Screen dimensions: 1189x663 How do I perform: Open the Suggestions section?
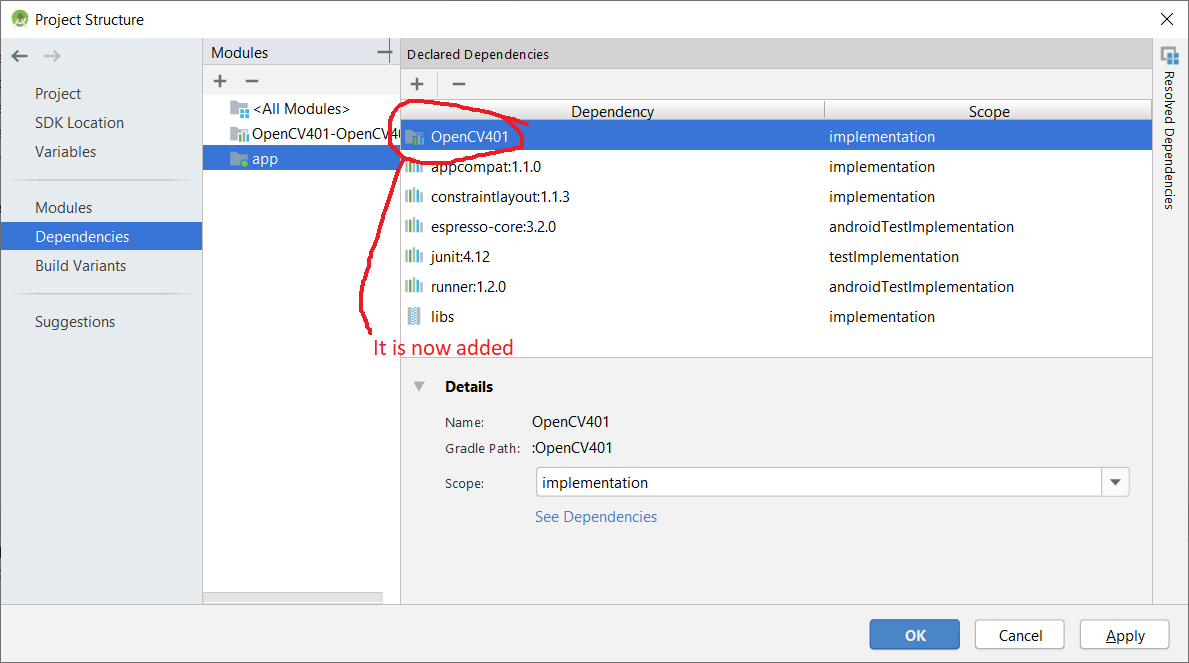coord(75,322)
